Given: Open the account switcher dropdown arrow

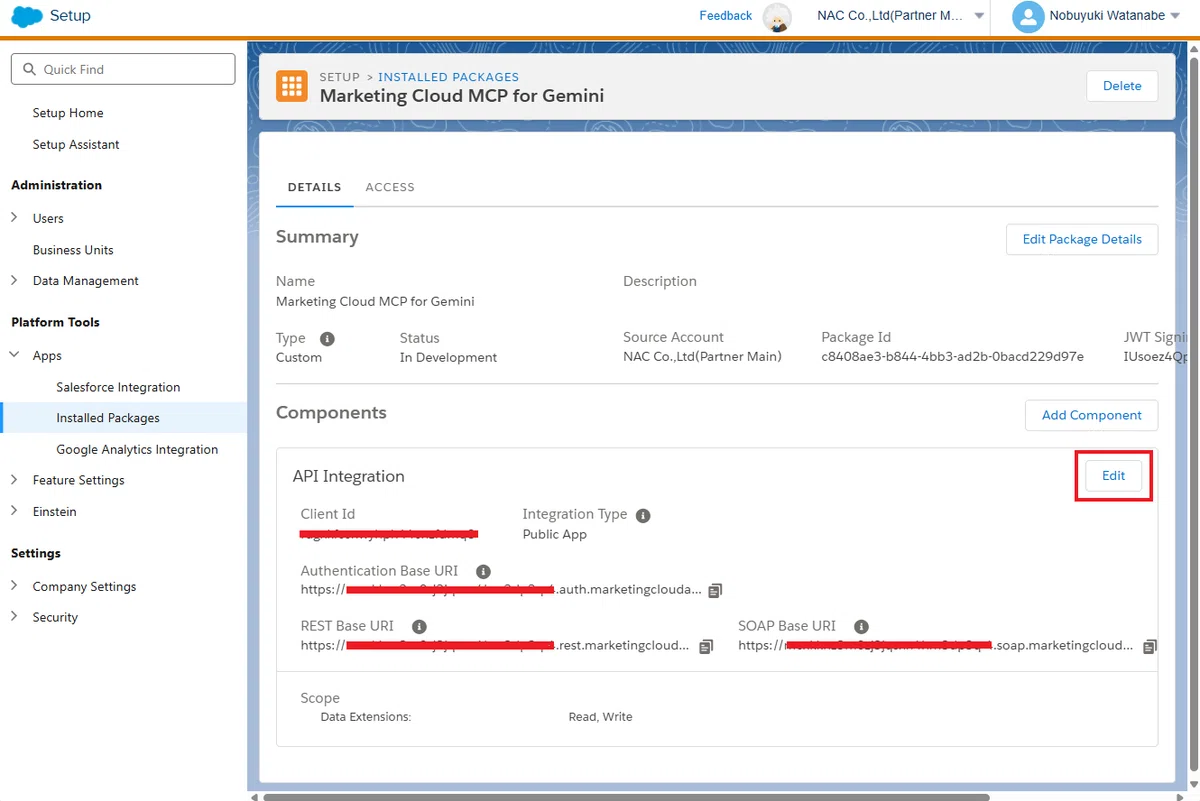Looking at the screenshot, I should coord(979,16).
